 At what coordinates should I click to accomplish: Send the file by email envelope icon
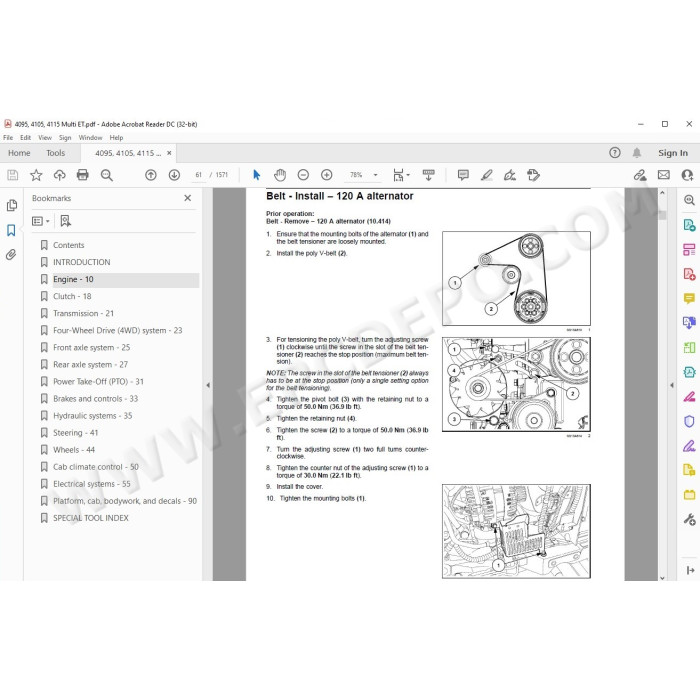[x=664, y=175]
